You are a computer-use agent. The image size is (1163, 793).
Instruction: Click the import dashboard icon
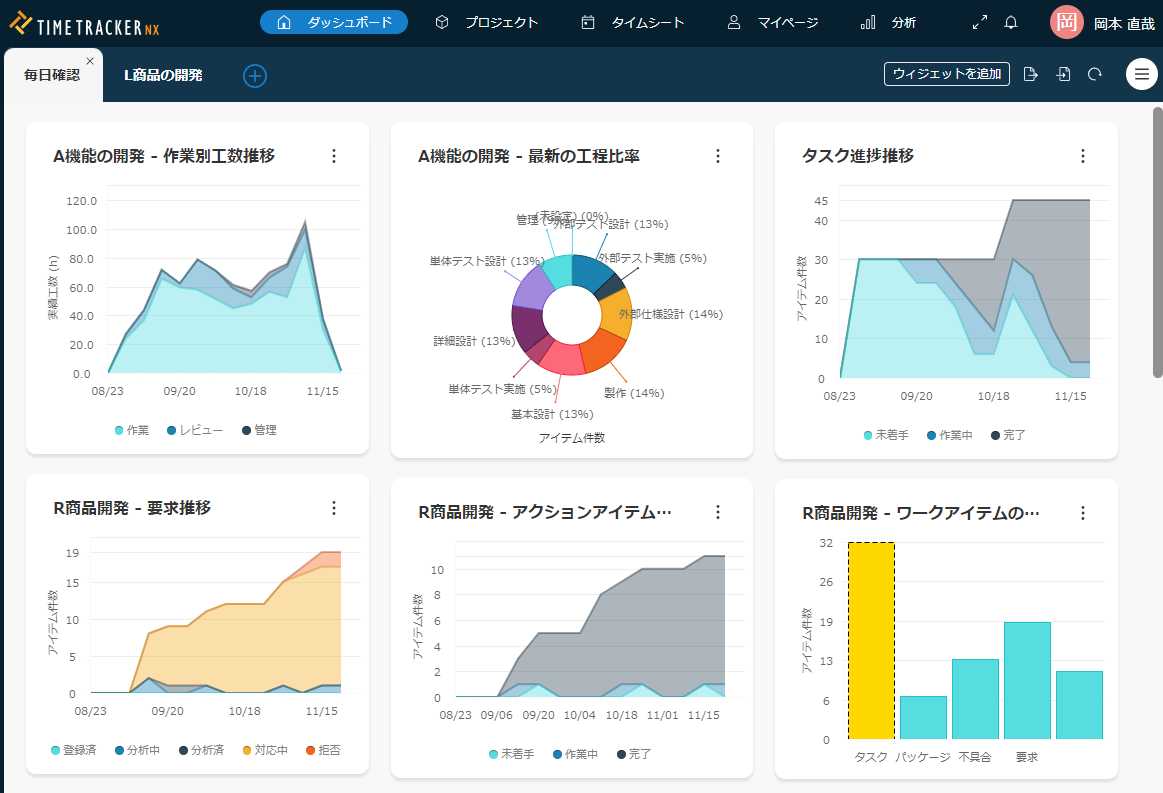[x=1064, y=74]
